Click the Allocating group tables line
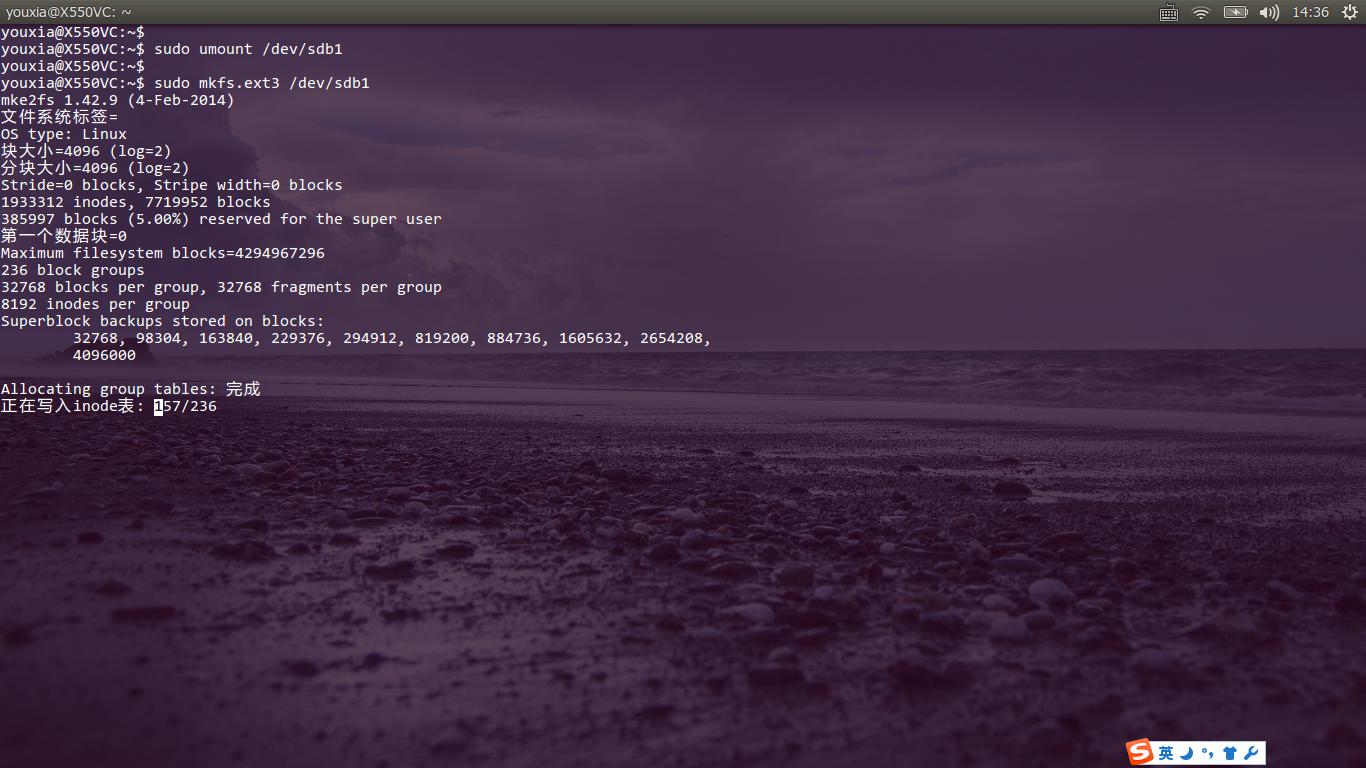 pos(130,389)
